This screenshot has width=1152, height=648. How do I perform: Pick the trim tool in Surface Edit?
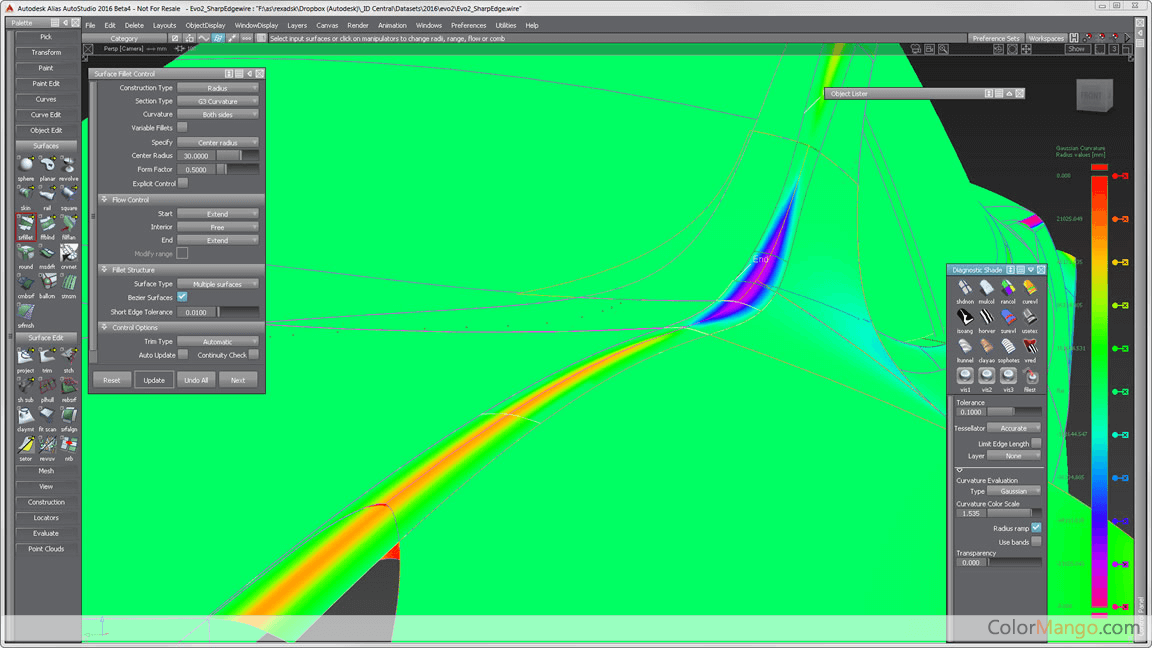tap(47, 357)
